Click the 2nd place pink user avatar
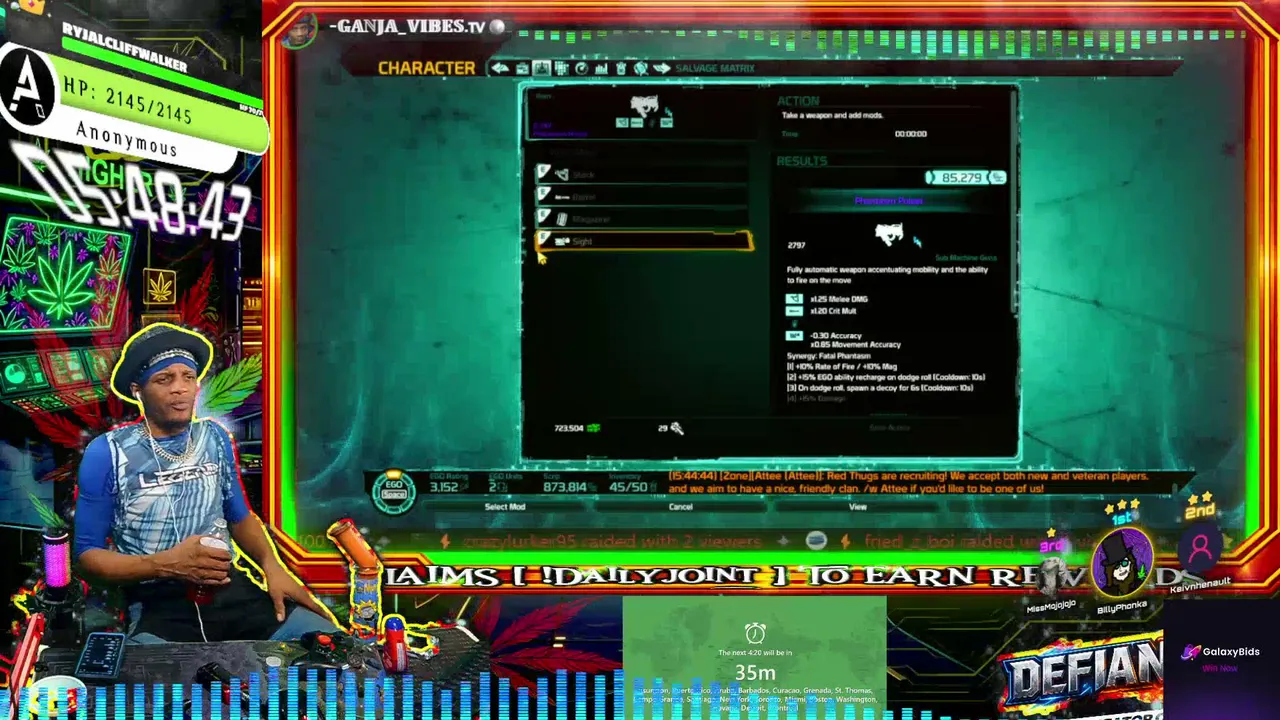The width and height of the screenshot is (1280, 720). [x=1200, y=548]
